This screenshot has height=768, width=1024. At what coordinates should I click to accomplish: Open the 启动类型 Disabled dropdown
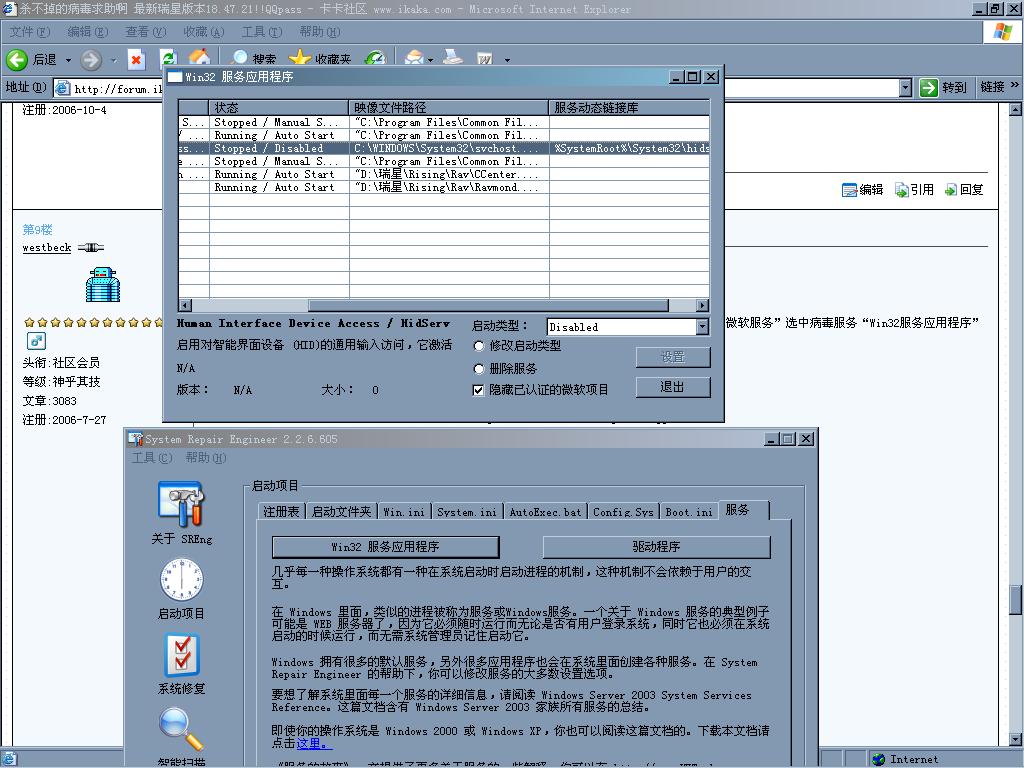point(702,327)
